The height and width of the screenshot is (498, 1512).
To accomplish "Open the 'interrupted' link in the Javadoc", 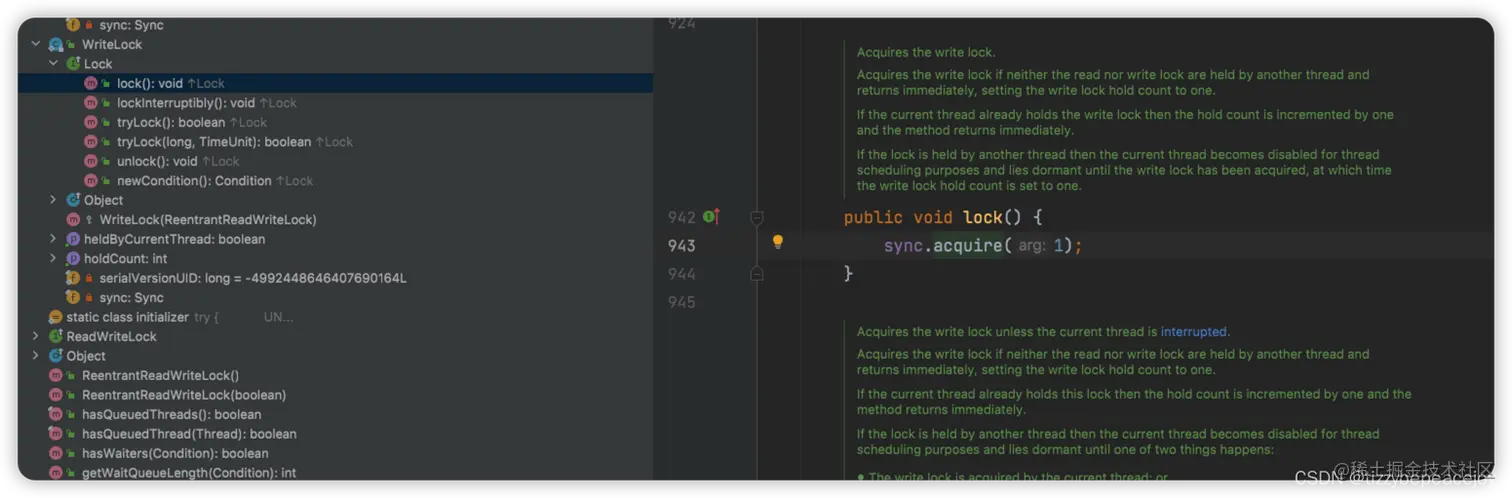I will click(x=1194, y=332).
